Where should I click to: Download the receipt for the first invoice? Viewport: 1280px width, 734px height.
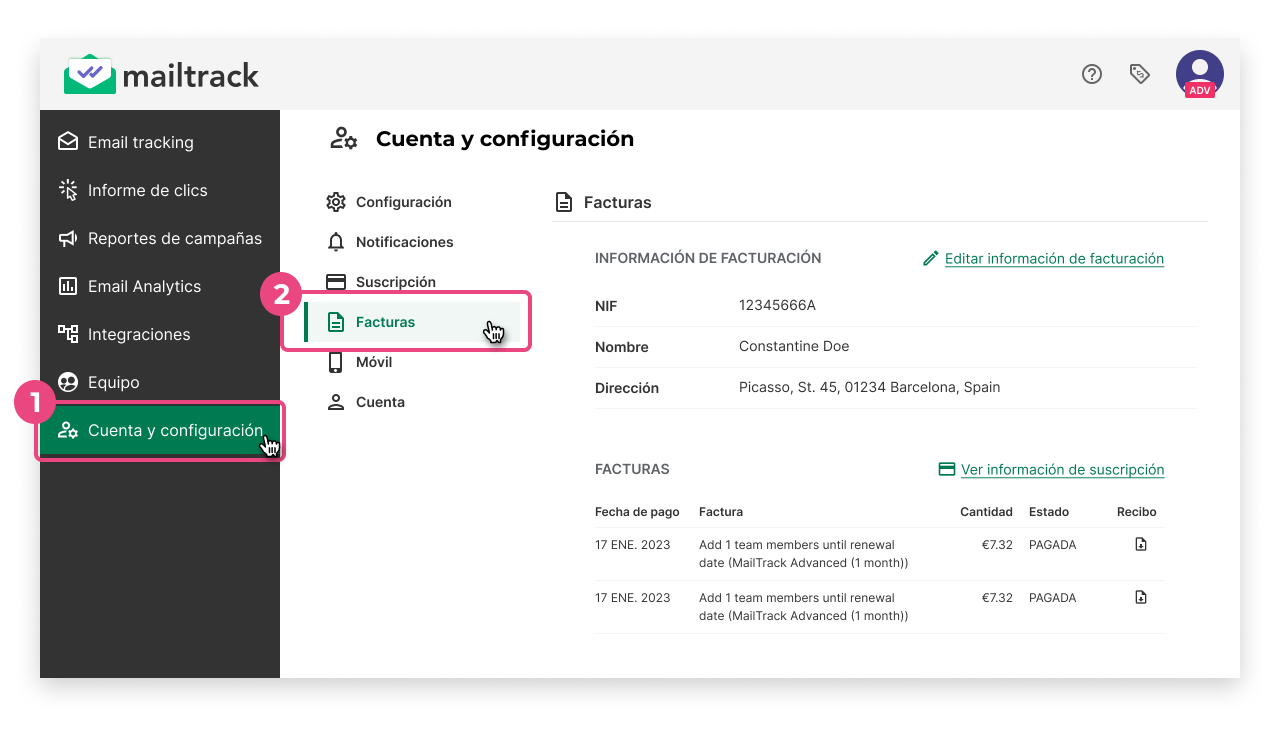tap(1140, 544)
